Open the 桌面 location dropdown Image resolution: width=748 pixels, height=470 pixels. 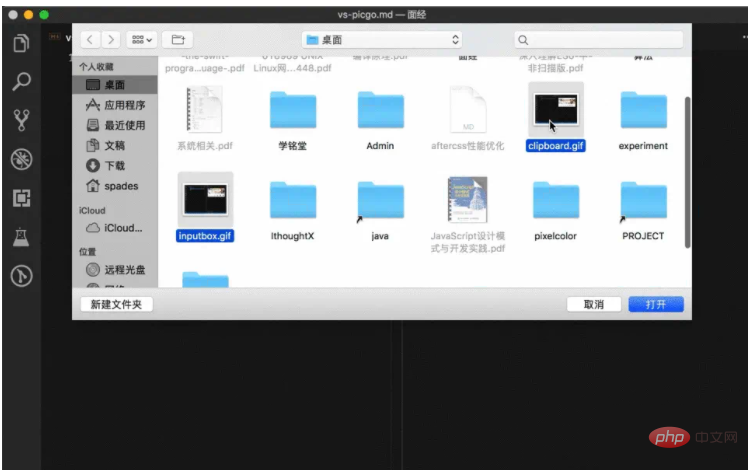coord(382,40)
